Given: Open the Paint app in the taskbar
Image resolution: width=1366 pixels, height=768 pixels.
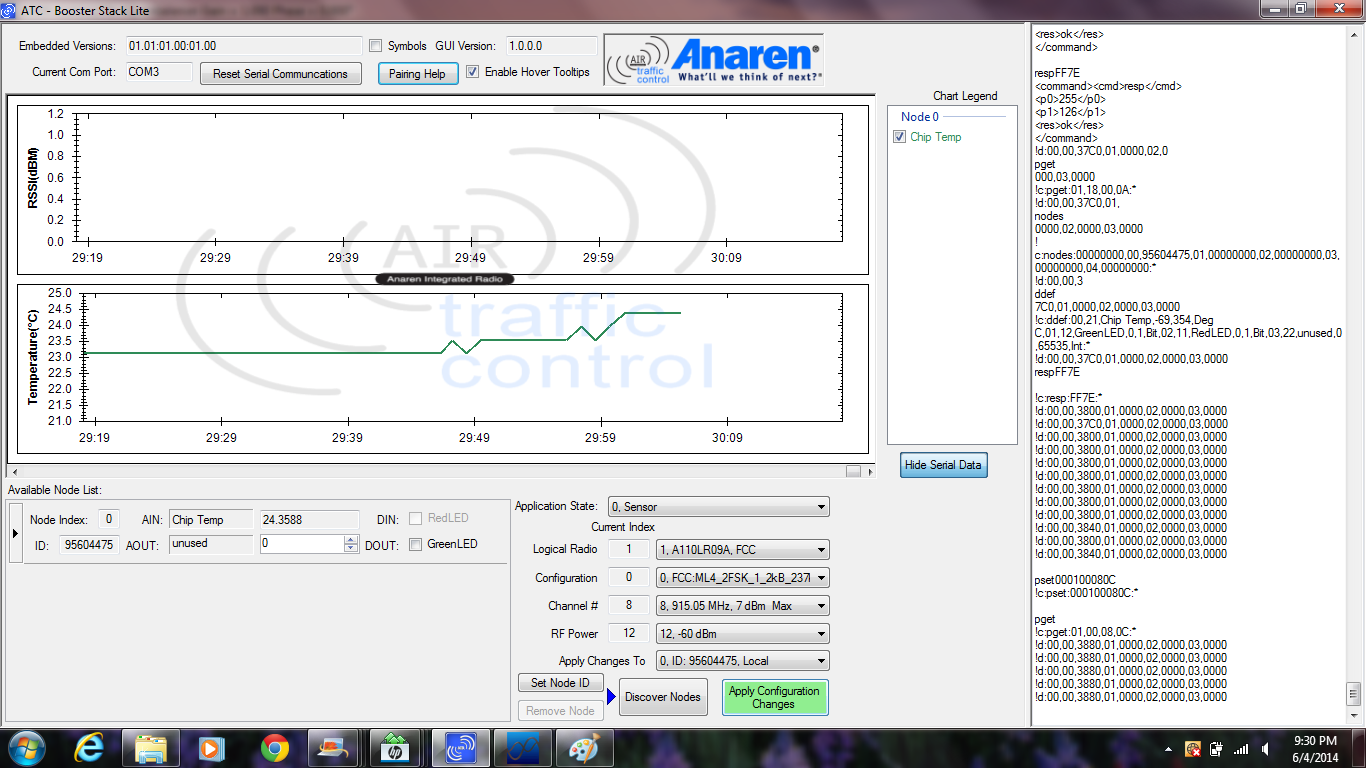Looking at the screenshot, I should 585,748.
